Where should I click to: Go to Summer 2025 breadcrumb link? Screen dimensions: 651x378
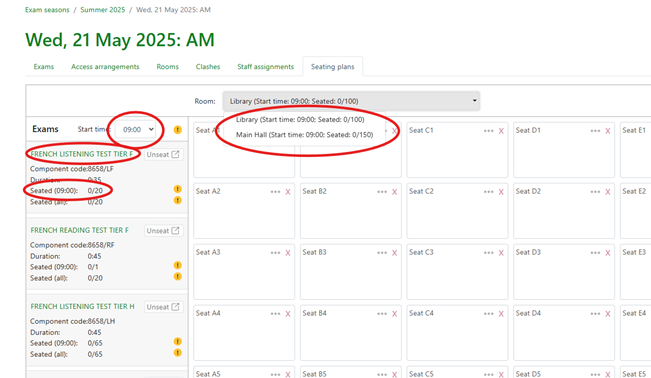pyautogui.click(x=103, y=10)
